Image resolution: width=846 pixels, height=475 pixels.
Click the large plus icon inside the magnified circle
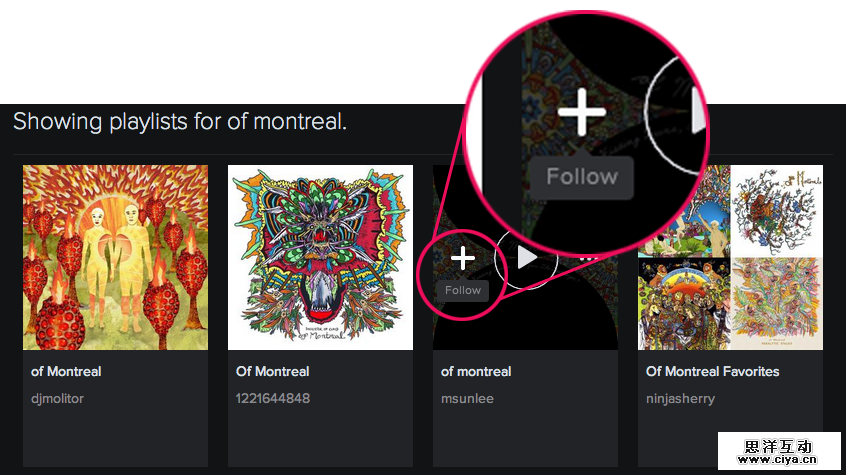click(x=582, y=113)
